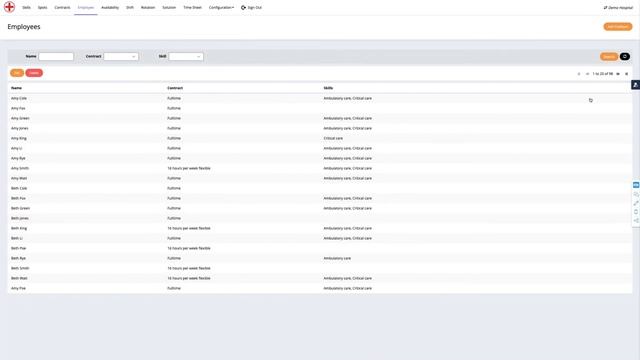Click the Skills column header
Viewport: 640px width, 360px height.
tap(328, 88)
